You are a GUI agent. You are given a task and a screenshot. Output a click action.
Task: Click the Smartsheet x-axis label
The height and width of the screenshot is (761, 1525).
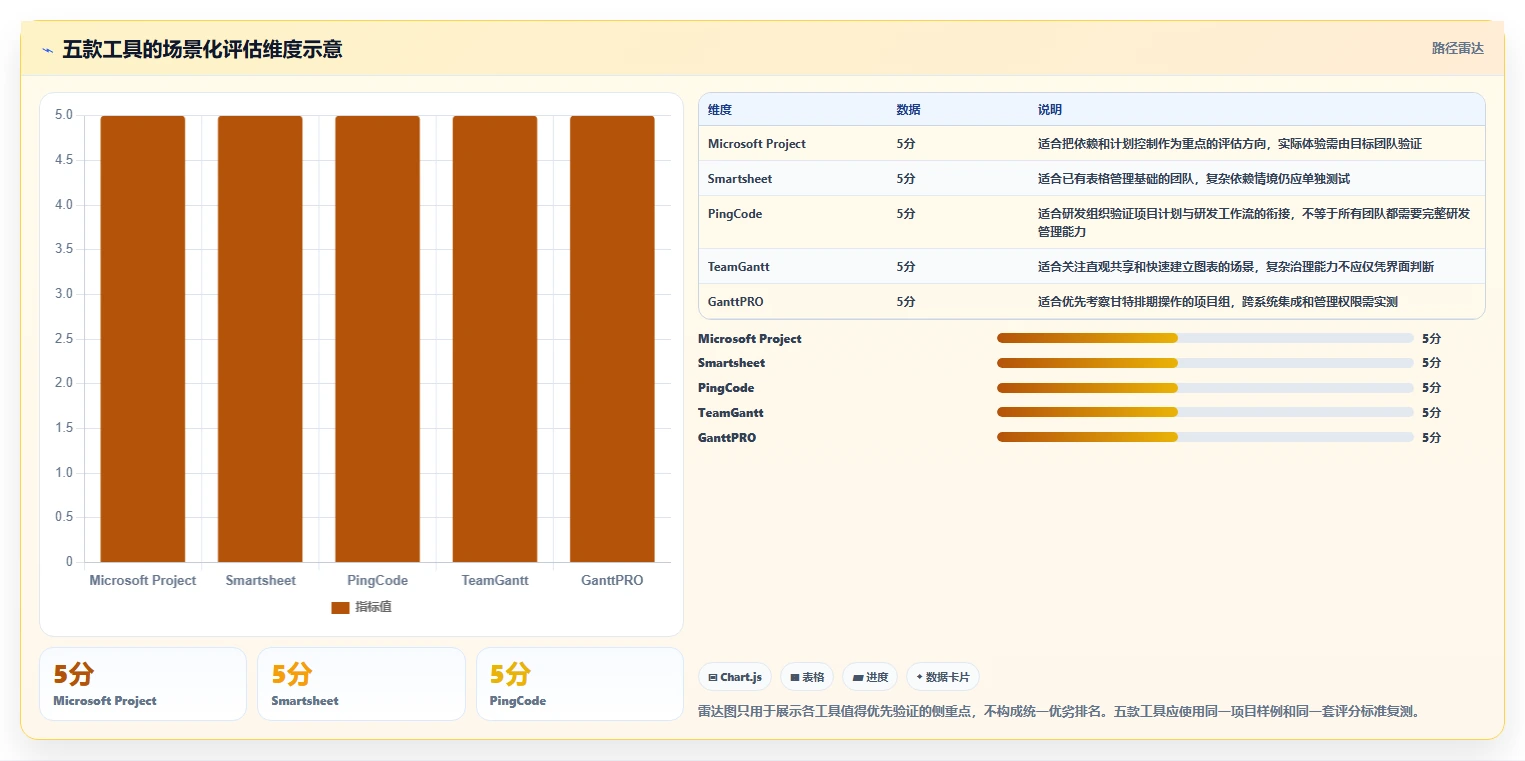[x=260, y=580]
